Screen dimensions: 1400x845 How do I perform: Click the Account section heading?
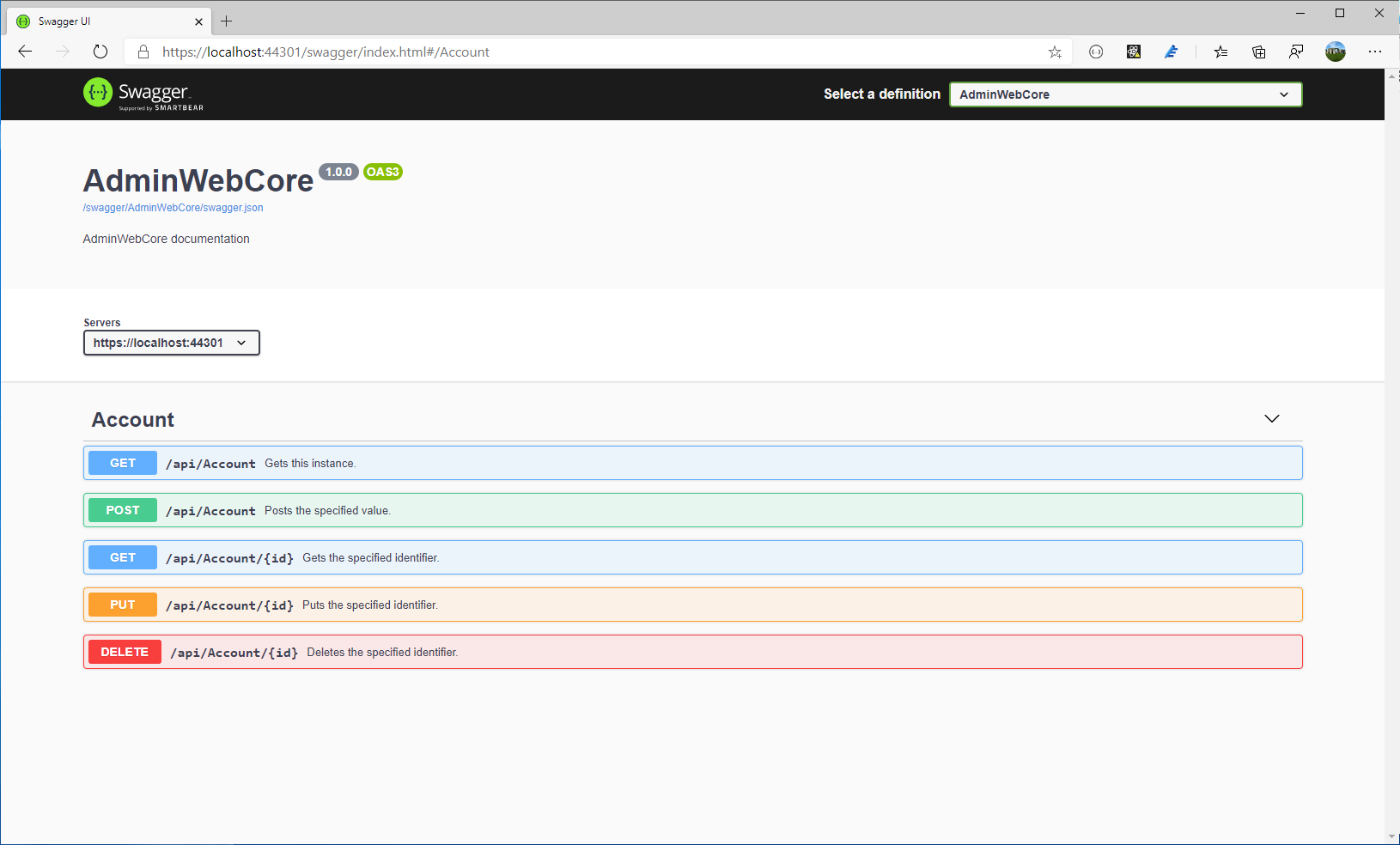(x=133, y=420)
